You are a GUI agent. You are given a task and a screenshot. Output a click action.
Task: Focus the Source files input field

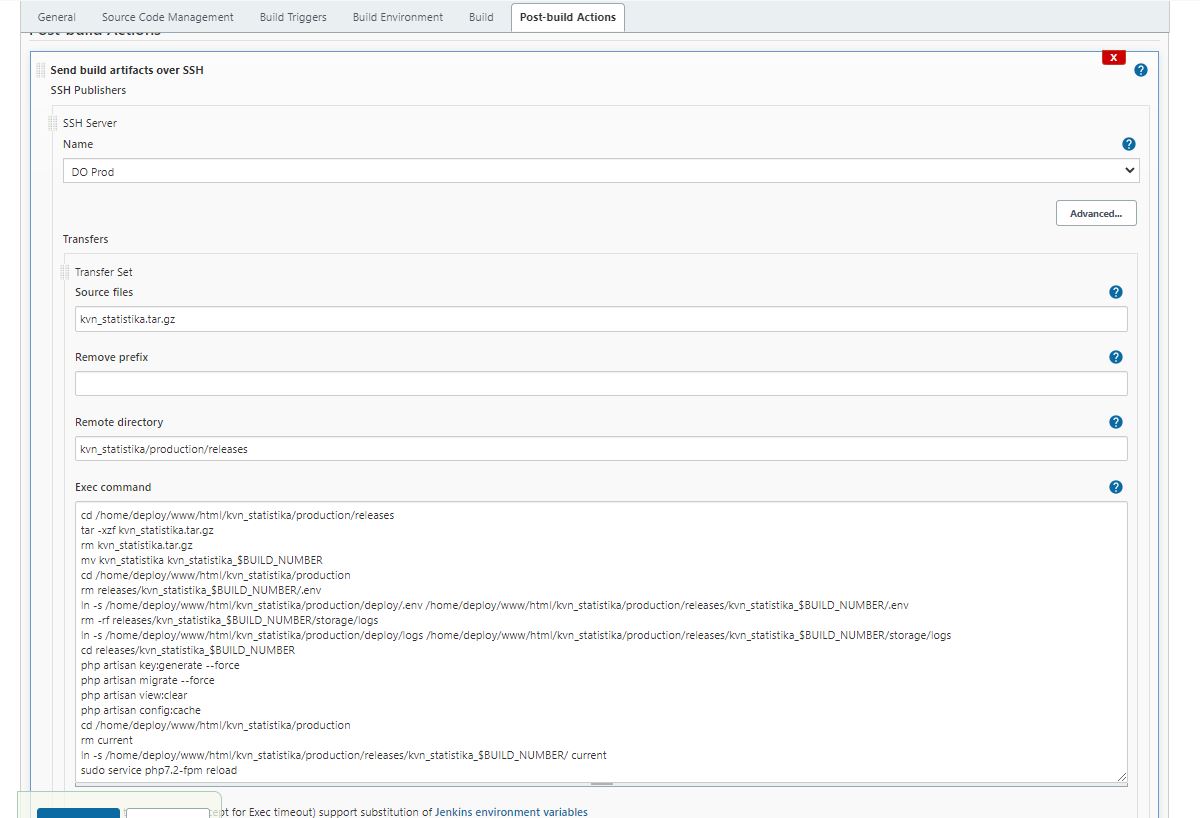coord(600,318)
